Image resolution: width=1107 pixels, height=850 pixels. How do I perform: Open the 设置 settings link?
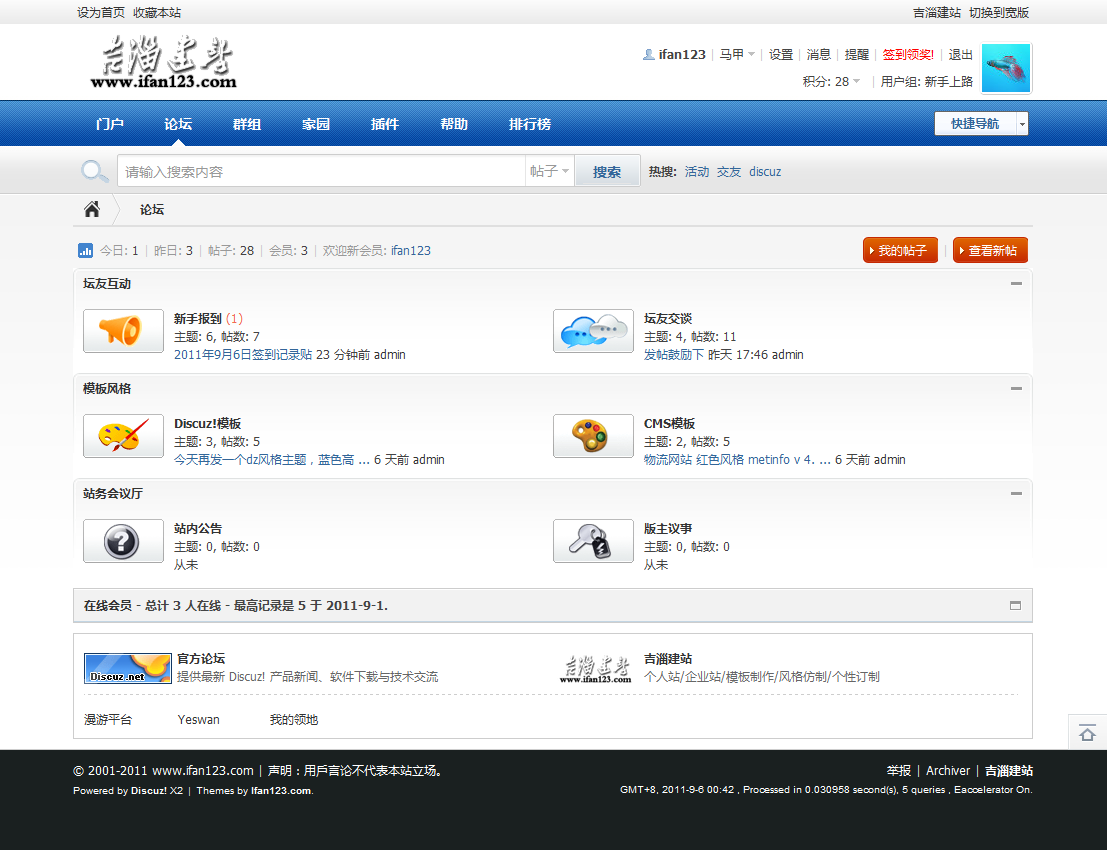[x=781, y=54]
